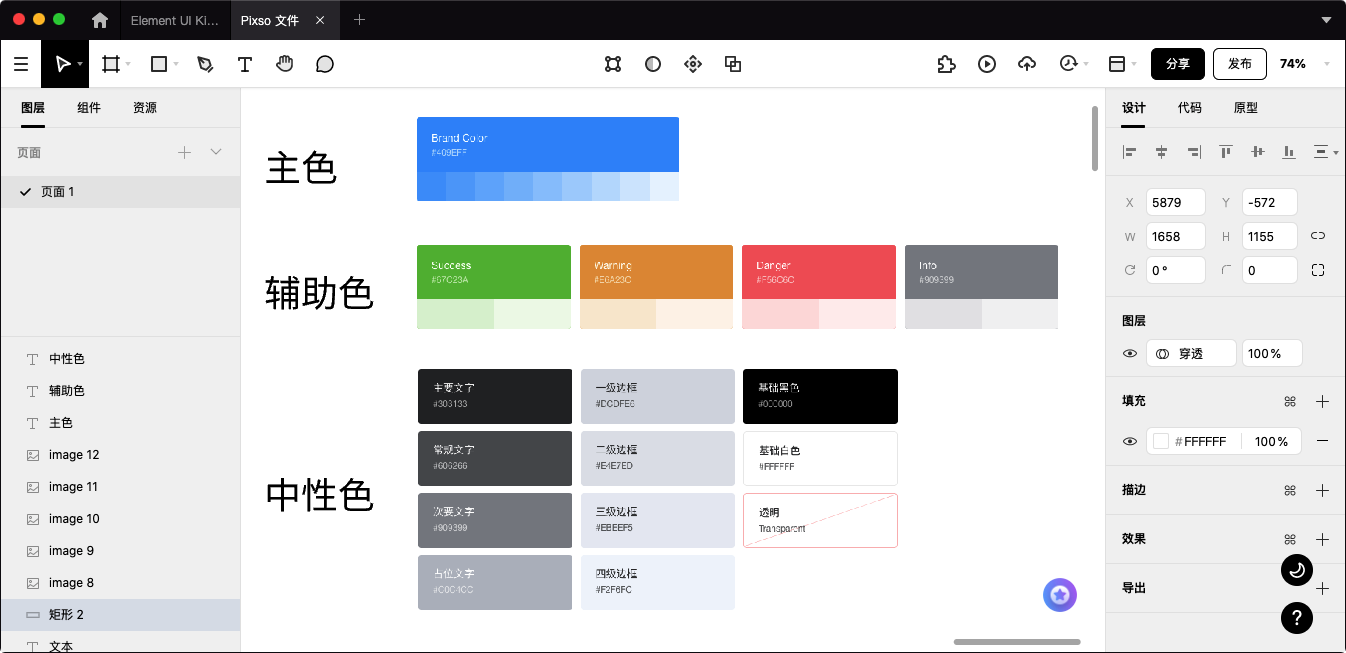Add a fill with plus button

(1322, 401)
